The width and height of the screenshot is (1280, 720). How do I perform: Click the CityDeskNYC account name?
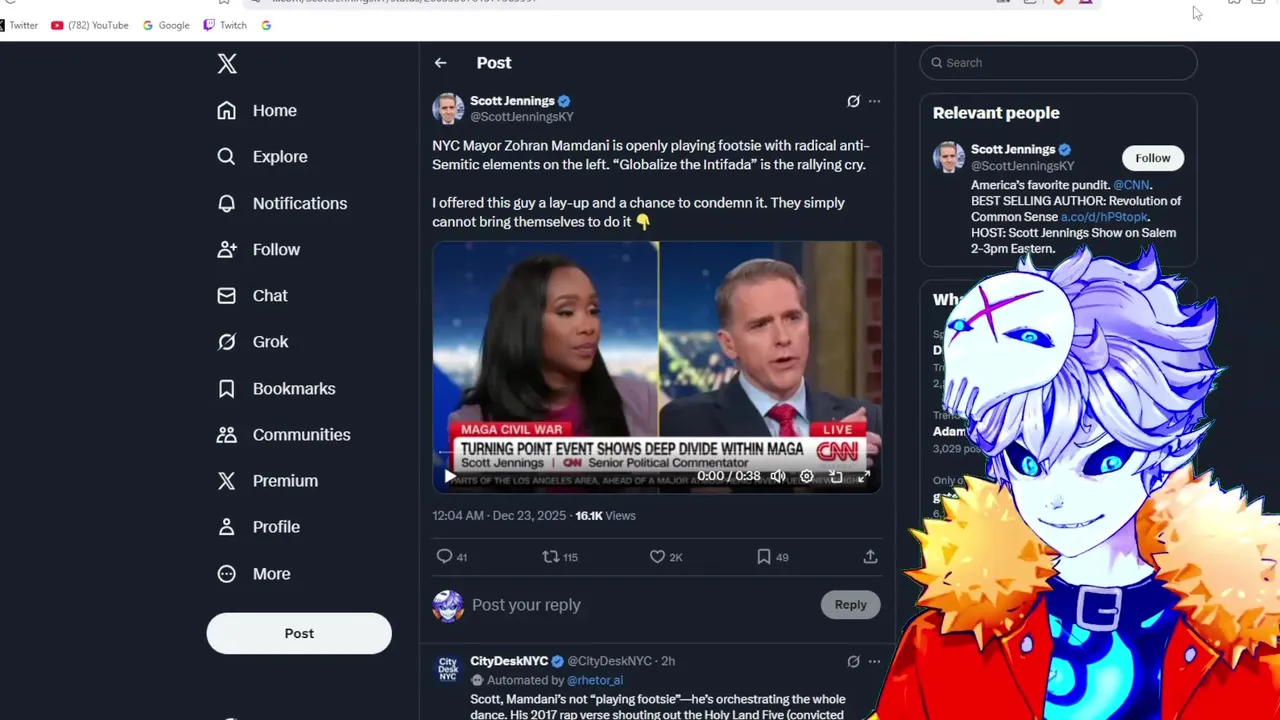pyautogui.click(x=509, y=661)
